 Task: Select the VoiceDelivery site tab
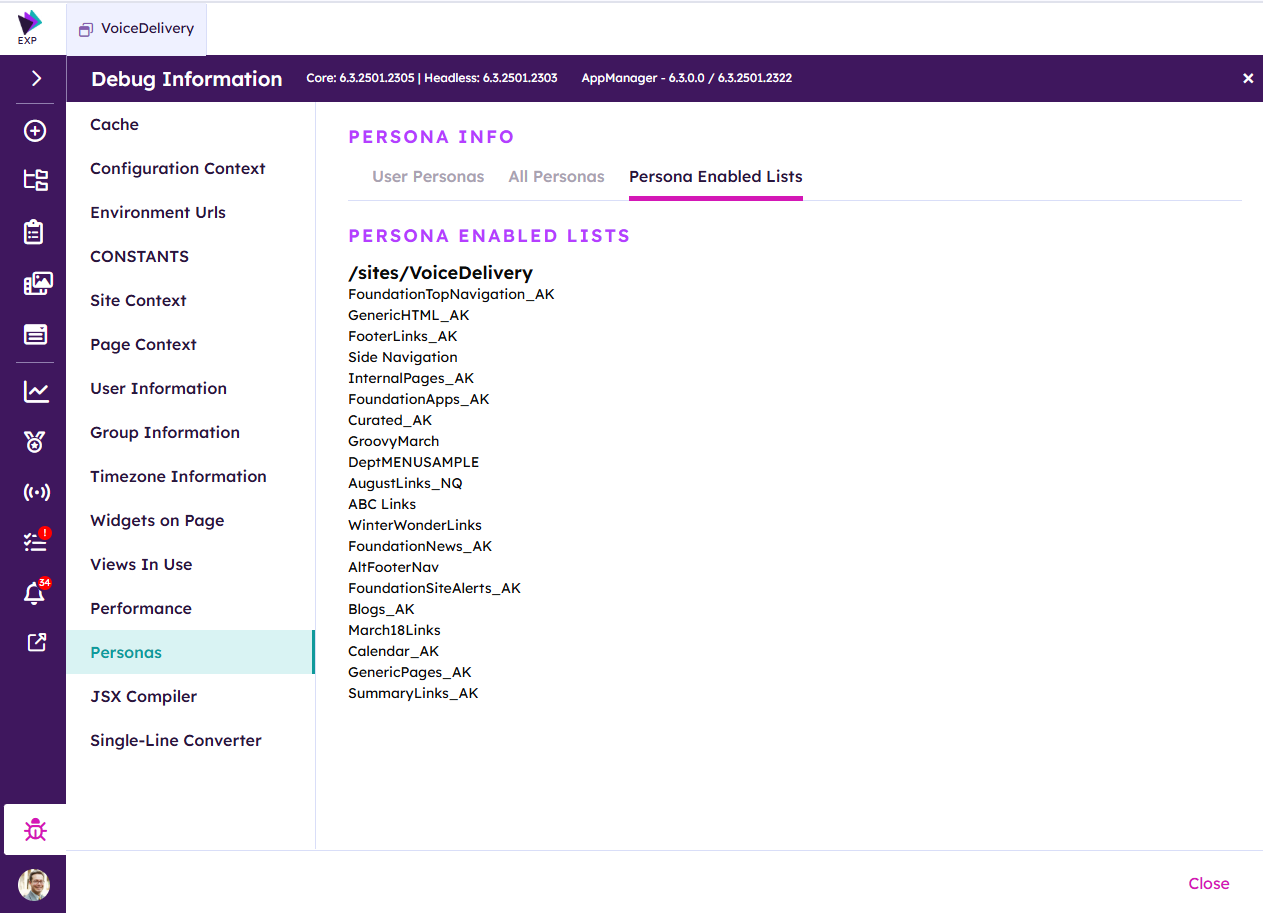(137, 29)
